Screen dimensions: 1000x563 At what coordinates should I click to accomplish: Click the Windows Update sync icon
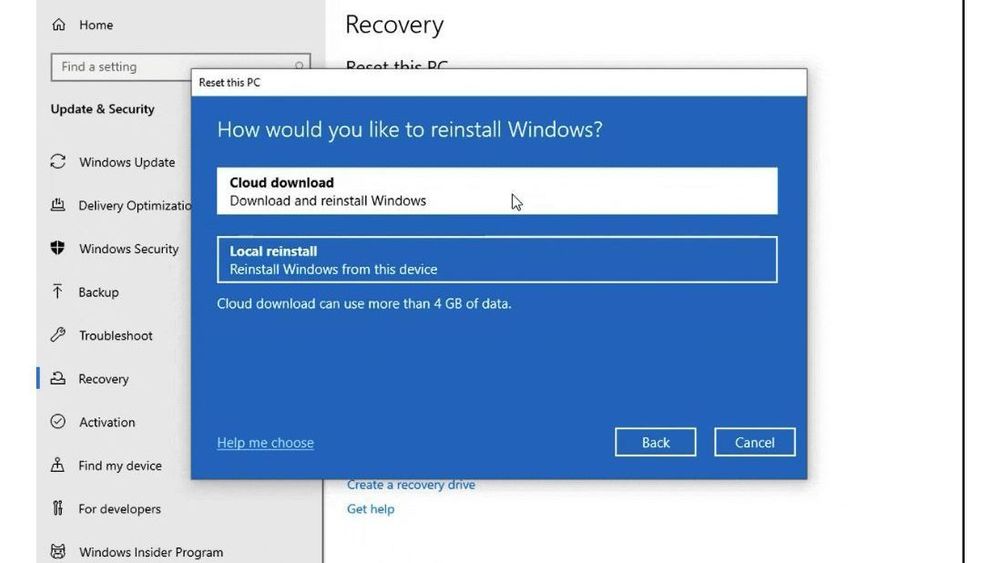pyautogui.click(x=58, y=162)
